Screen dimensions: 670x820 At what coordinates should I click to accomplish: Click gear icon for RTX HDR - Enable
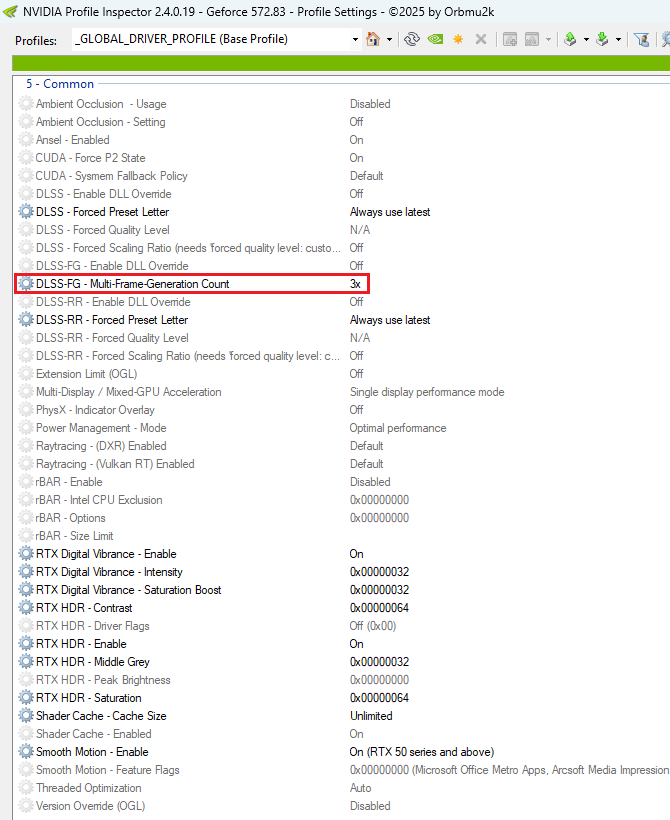26,644
